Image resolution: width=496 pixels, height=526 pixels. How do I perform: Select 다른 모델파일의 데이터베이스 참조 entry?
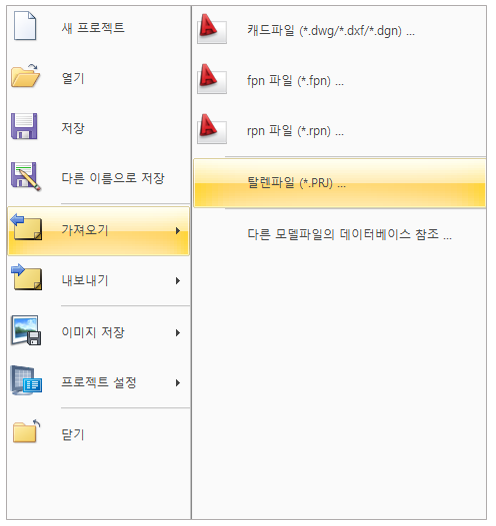click(349, 234)
